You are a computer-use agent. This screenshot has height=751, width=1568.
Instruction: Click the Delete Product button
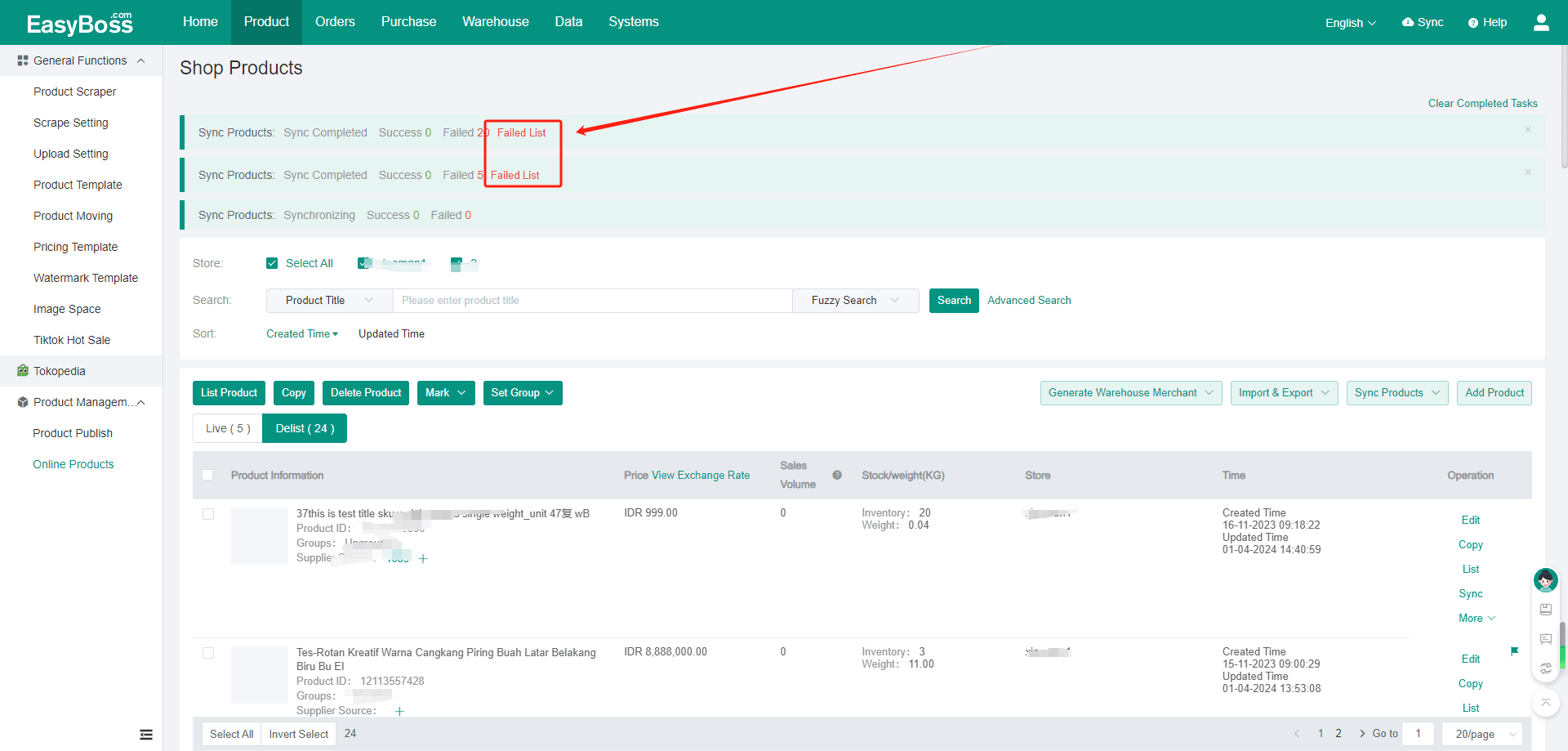[x=366, y=393]
